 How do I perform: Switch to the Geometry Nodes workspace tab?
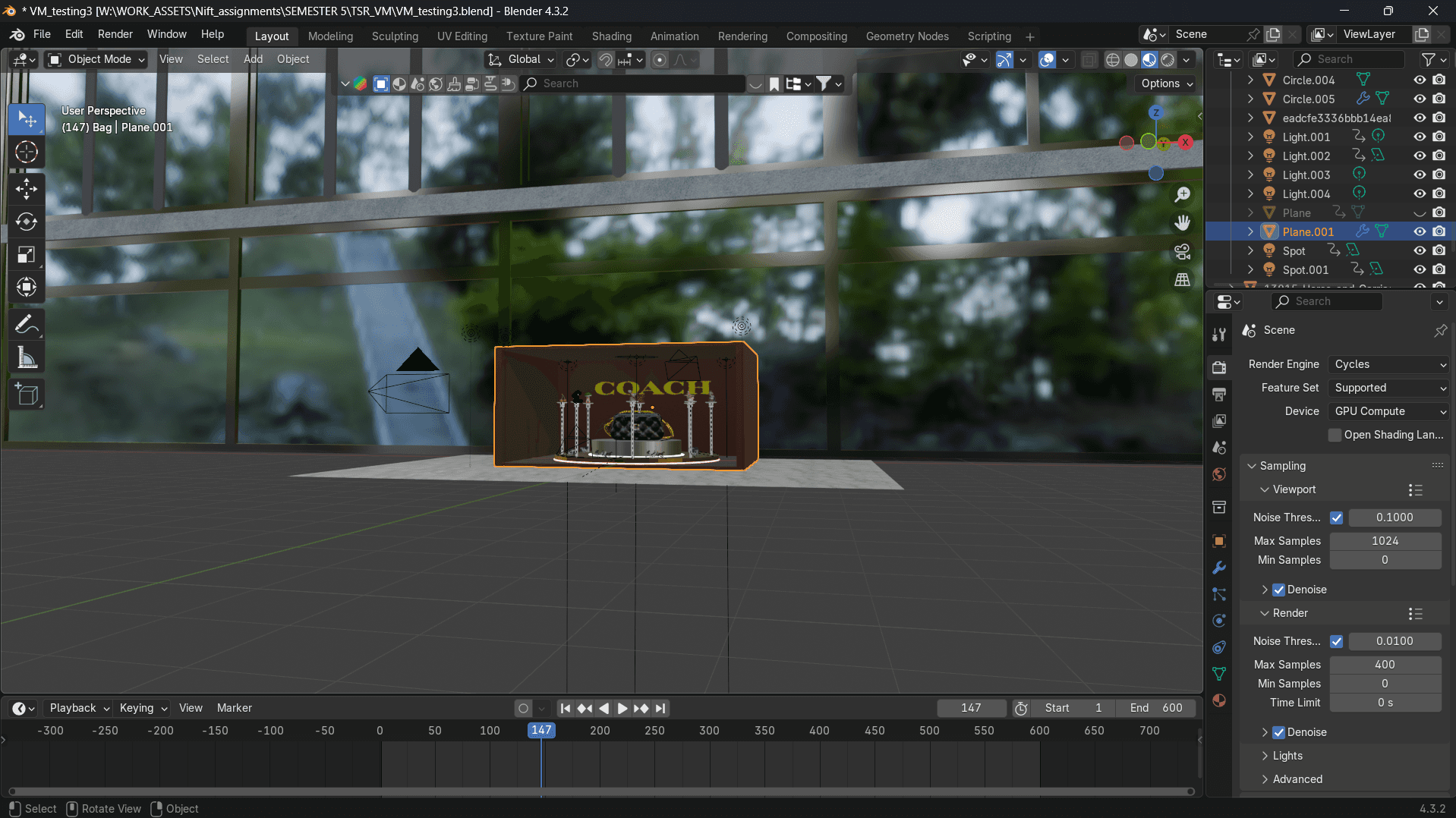pyautogui.click(x=907, y=36)
